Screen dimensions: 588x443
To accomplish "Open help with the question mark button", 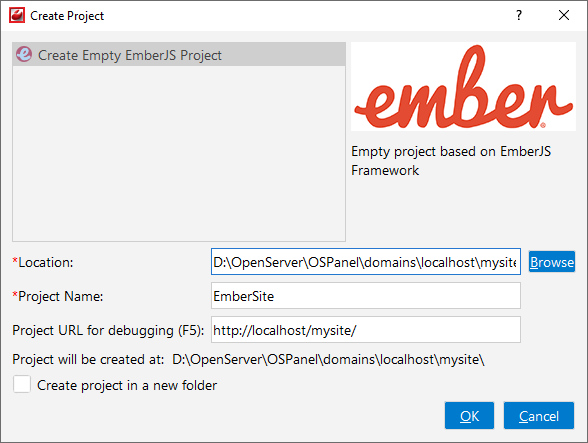I will tap(519, 15).
